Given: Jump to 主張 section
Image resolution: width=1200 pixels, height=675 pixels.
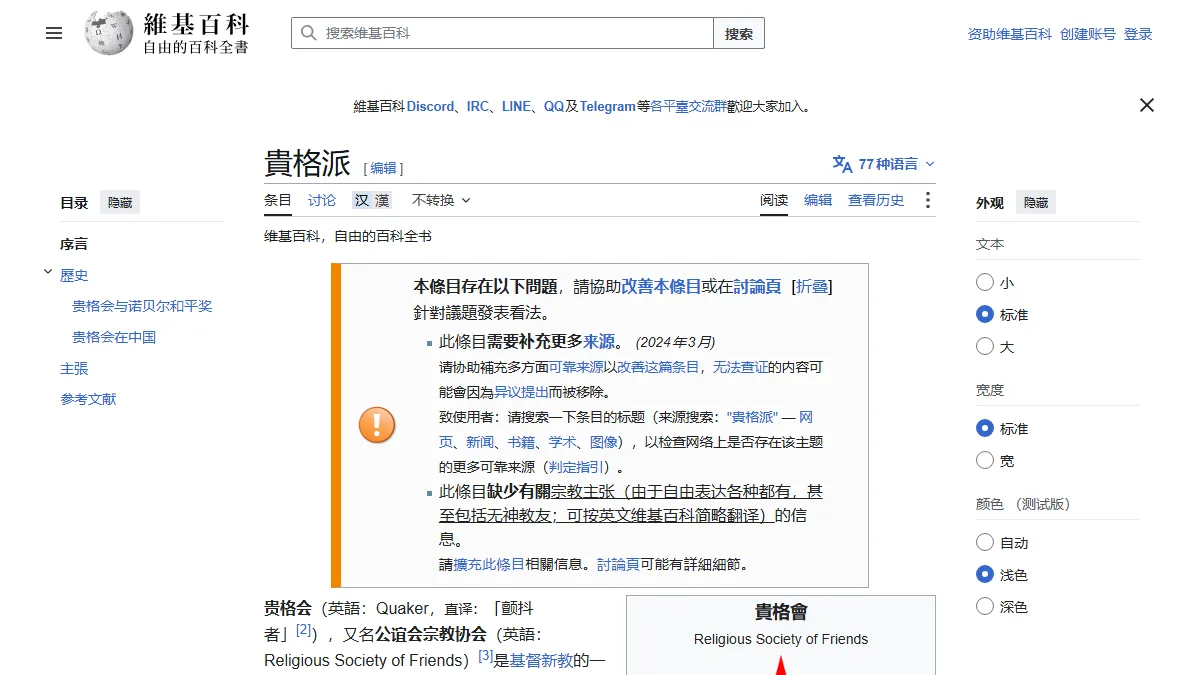Looking at the screenshot, I should (74, 368).
